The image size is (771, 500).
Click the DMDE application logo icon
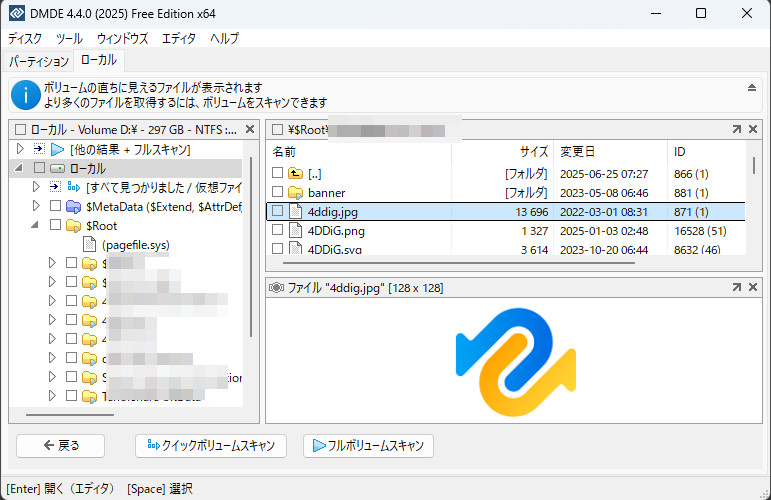(17, 13)
